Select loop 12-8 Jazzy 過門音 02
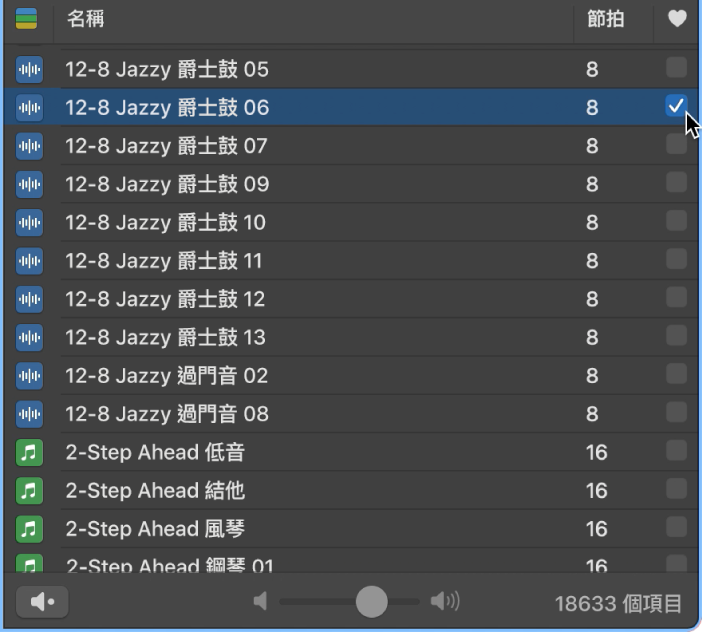Screen dimensions: 702x633 point(351,376)
